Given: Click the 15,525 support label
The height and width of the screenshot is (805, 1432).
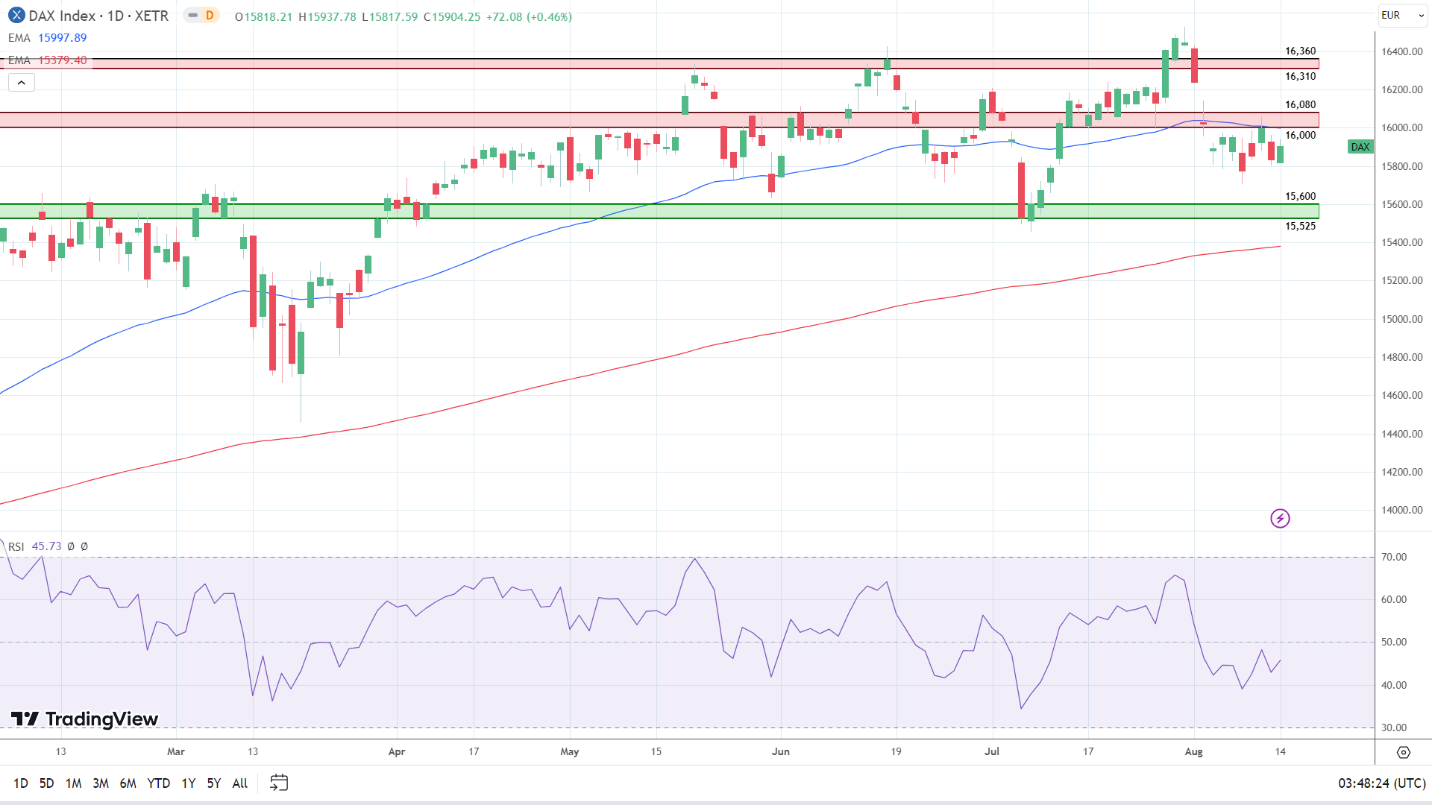Looking at the screenshot, I should pyautogui.click(x=1300, y=226).
